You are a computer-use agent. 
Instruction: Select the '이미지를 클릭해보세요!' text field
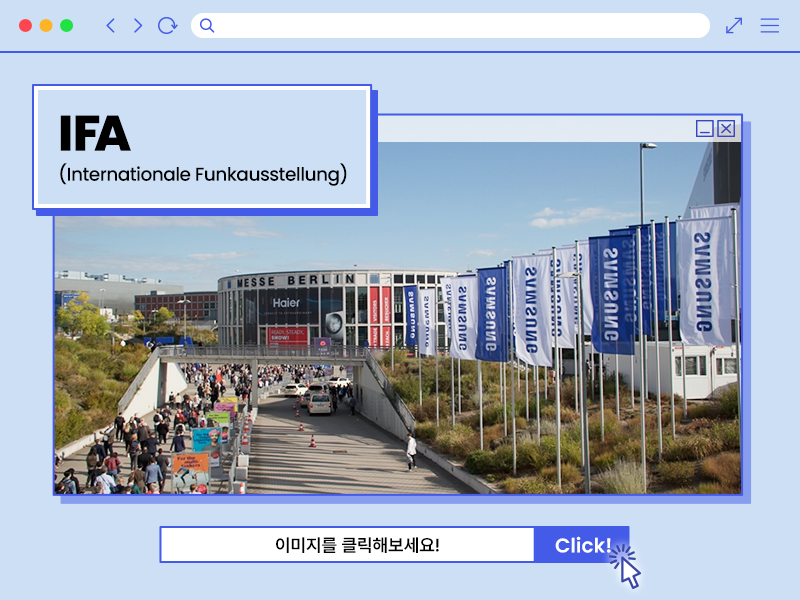point(347,545)
